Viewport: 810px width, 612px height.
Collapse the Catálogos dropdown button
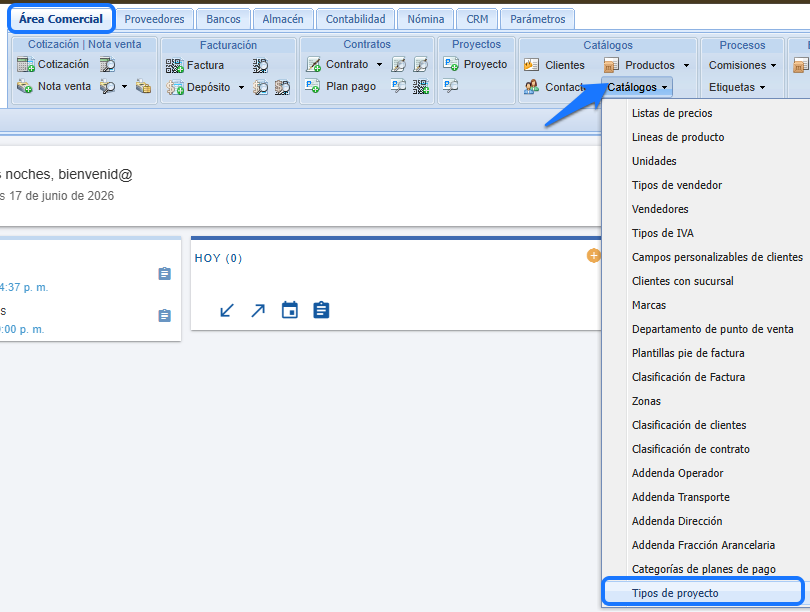(x=637, y=87)
